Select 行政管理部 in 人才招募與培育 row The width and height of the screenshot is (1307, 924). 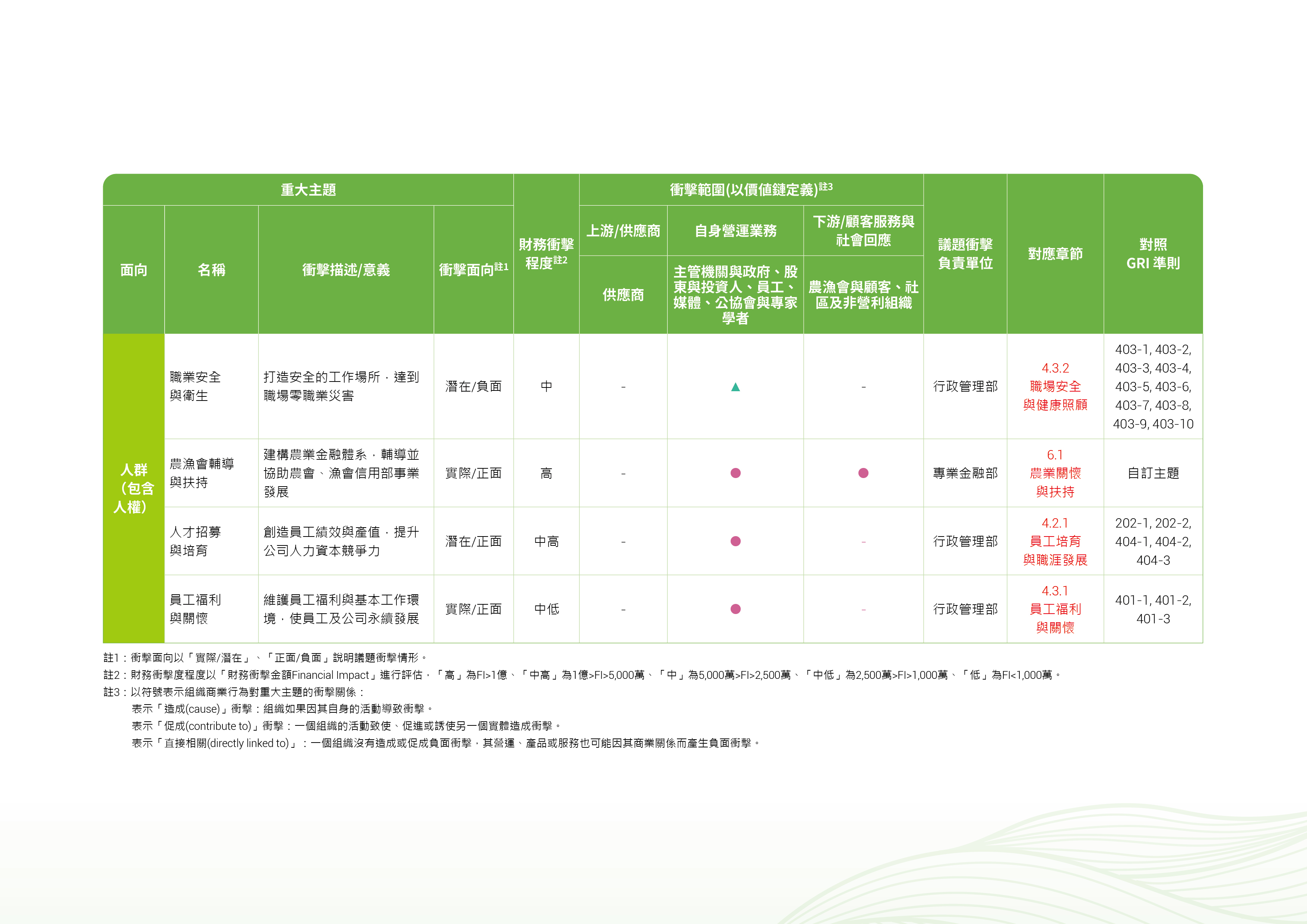pos(965,541)
